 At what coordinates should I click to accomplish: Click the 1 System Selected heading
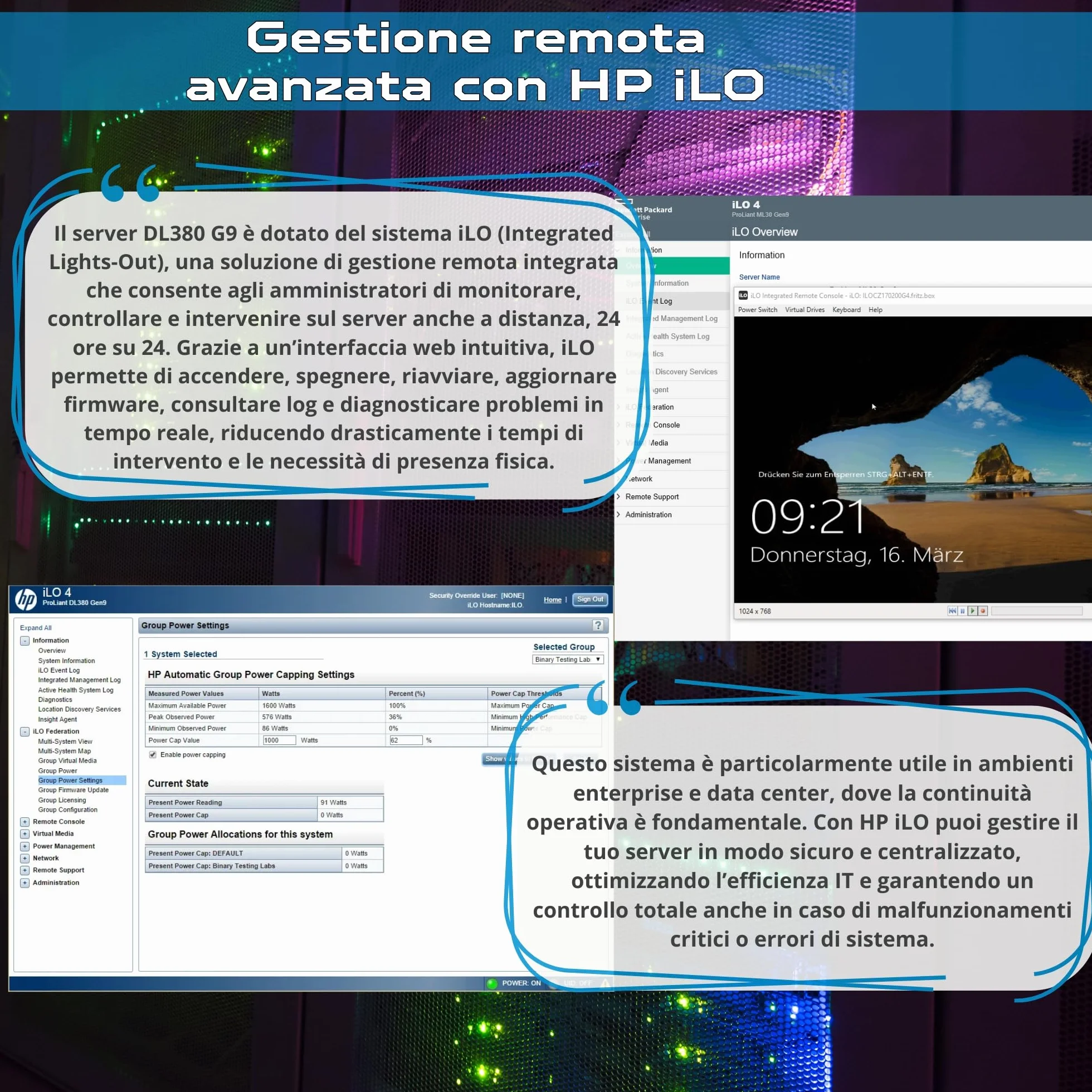(181, 654)
